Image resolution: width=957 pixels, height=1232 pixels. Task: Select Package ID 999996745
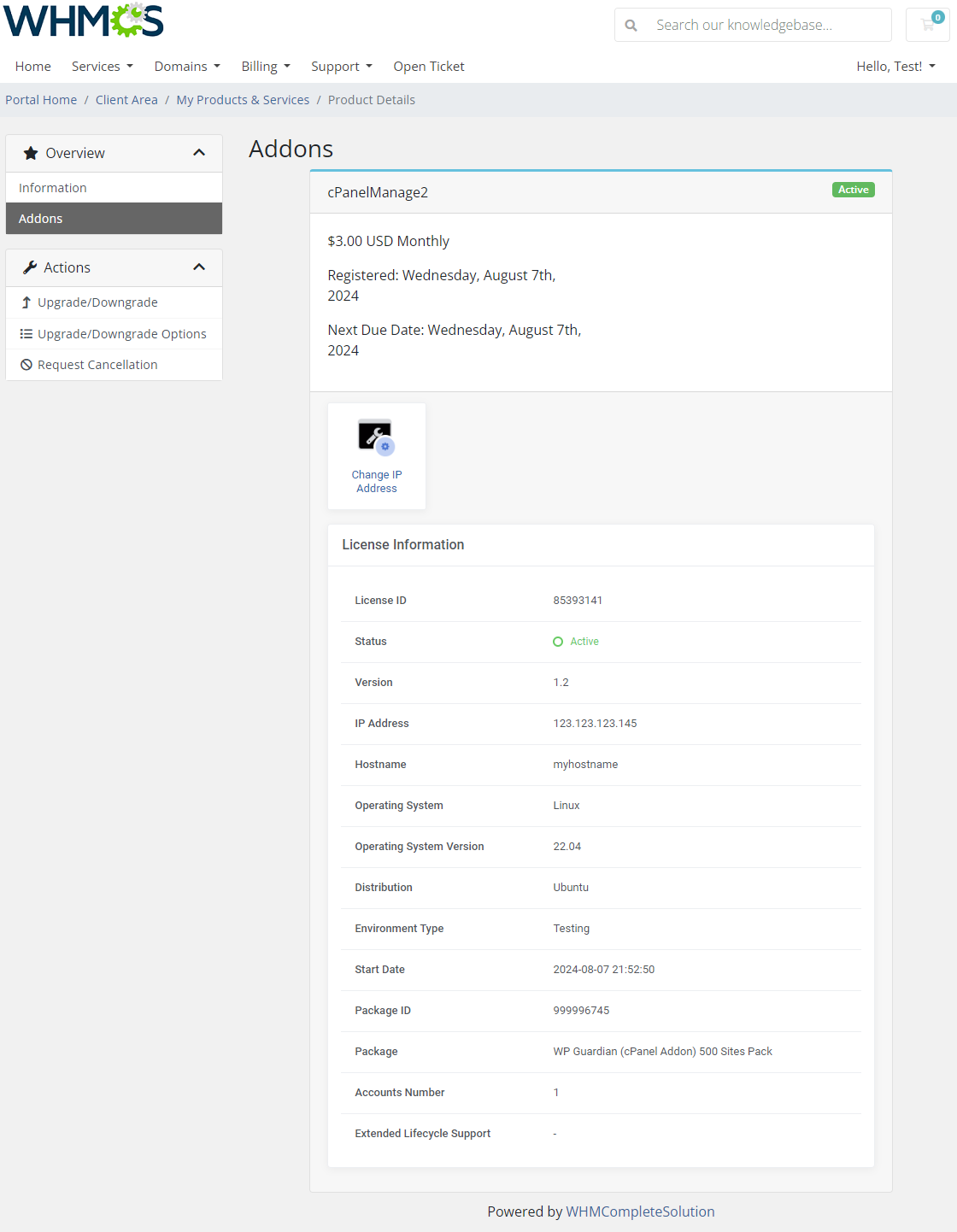click(581, 1011)
